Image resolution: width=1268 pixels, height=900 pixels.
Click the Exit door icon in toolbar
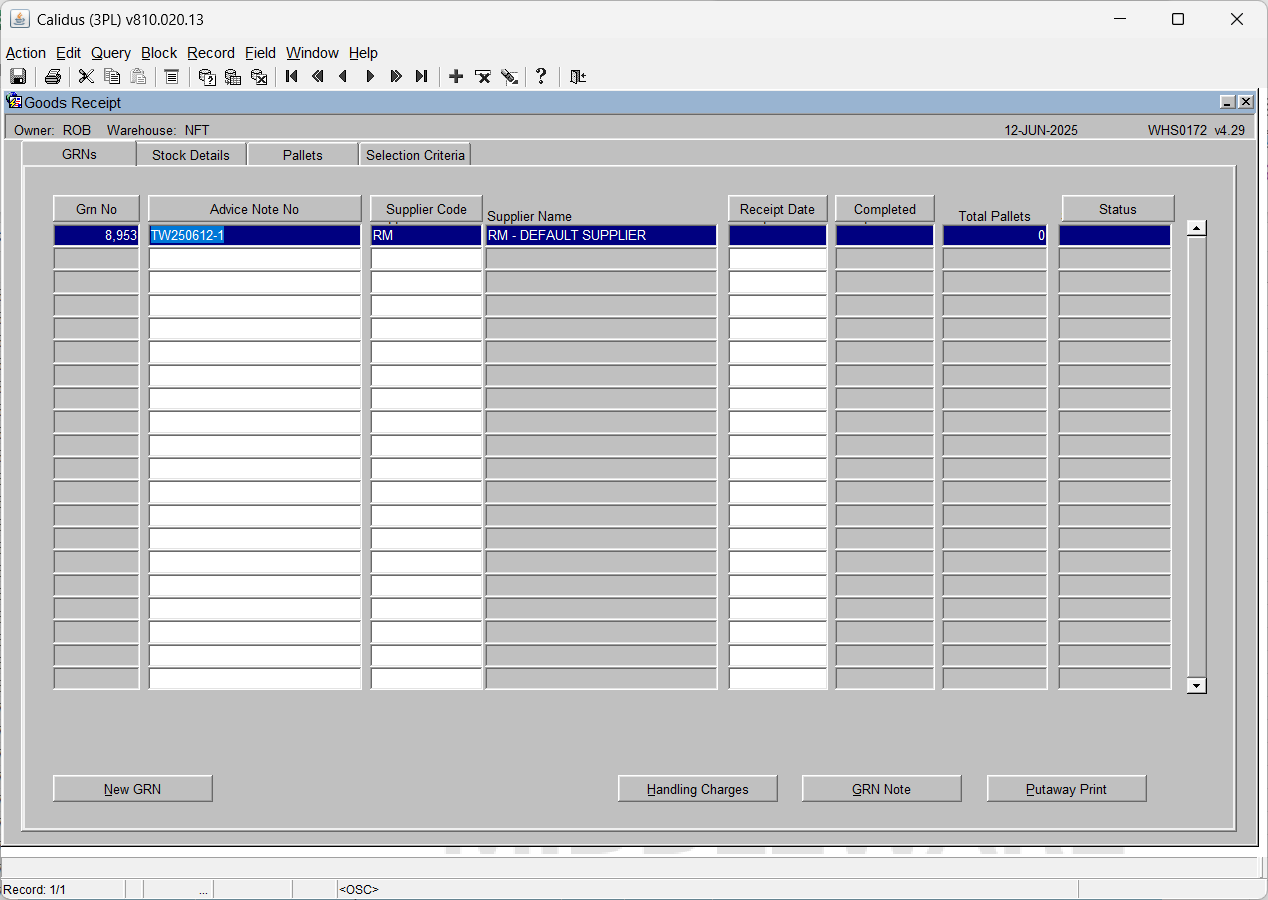click(x=577, y=77)
